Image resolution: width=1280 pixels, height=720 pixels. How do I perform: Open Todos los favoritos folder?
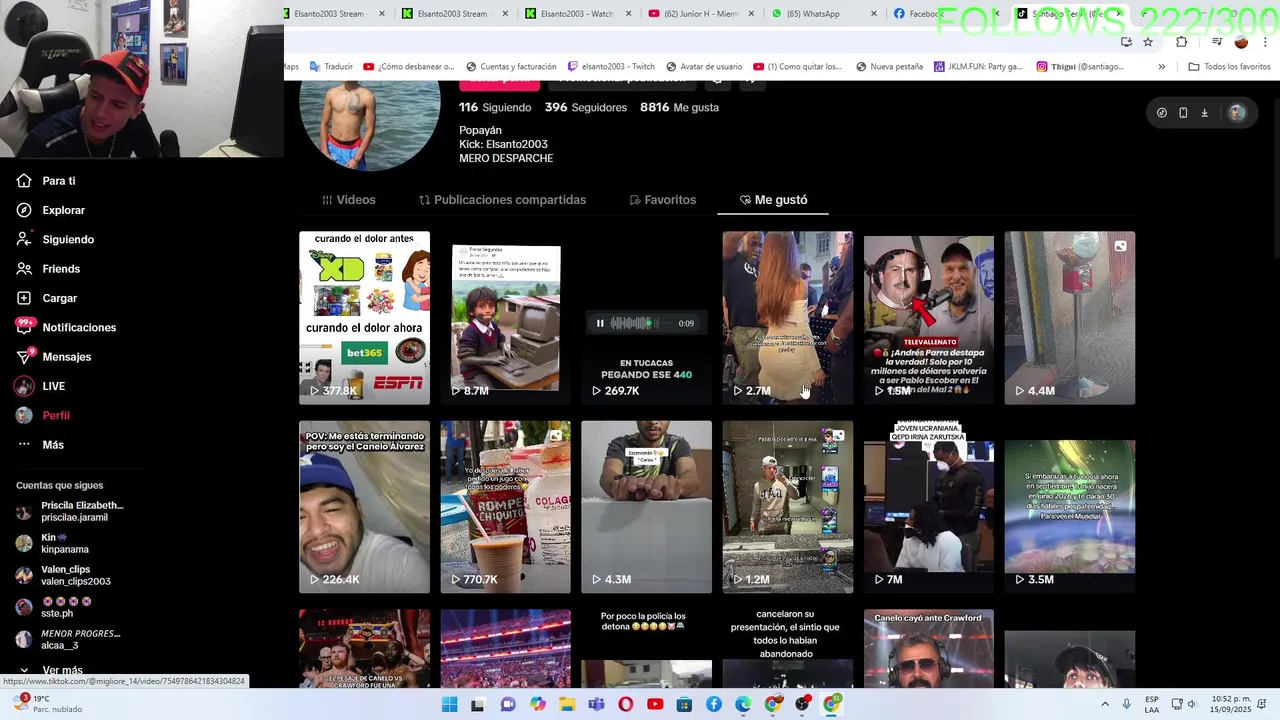point(1229,67)
